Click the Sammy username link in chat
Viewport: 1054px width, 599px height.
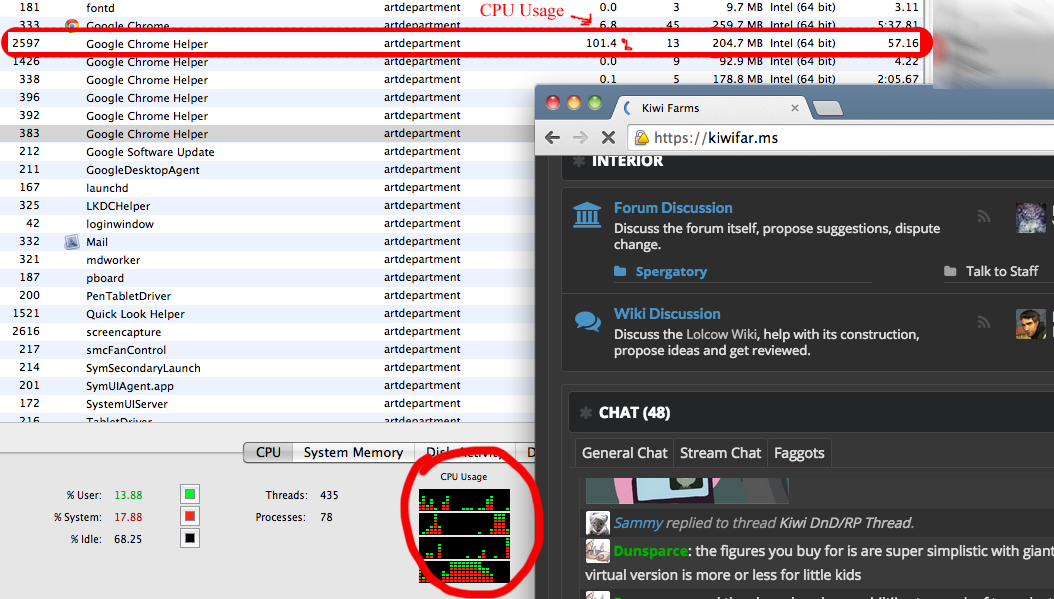point(638,523)
